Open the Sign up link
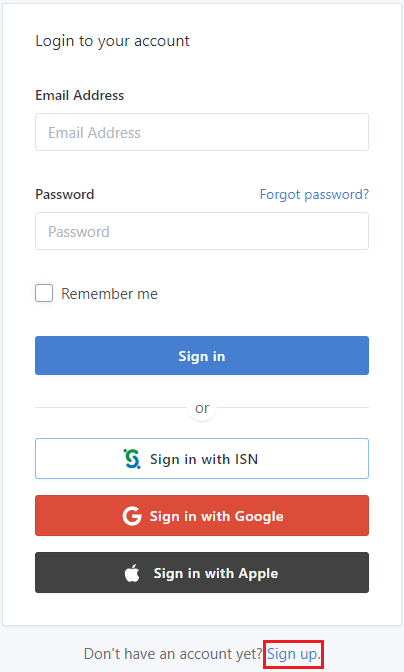Viewport: 404px width, 672px height. pos(293,654)
